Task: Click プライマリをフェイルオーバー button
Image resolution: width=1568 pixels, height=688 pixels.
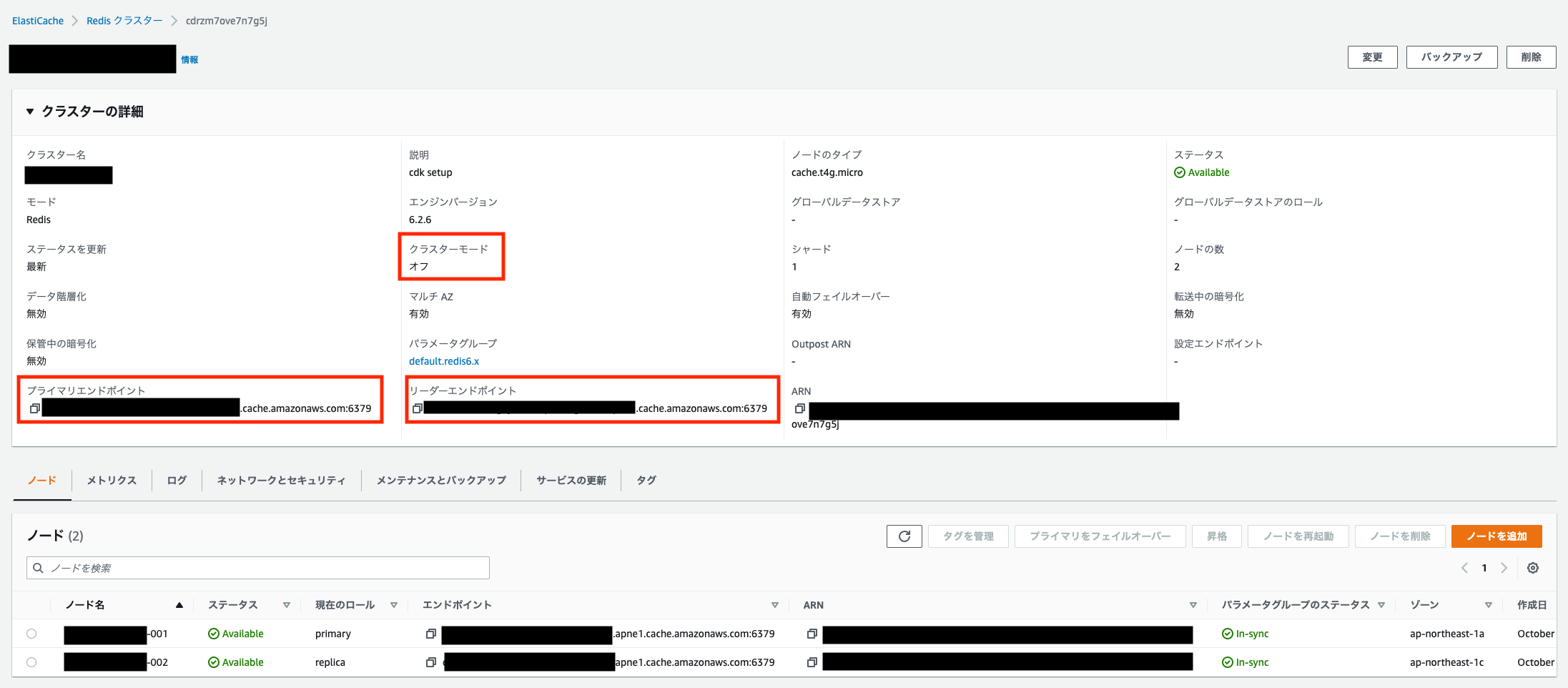Action: [x=1100, y=536]
